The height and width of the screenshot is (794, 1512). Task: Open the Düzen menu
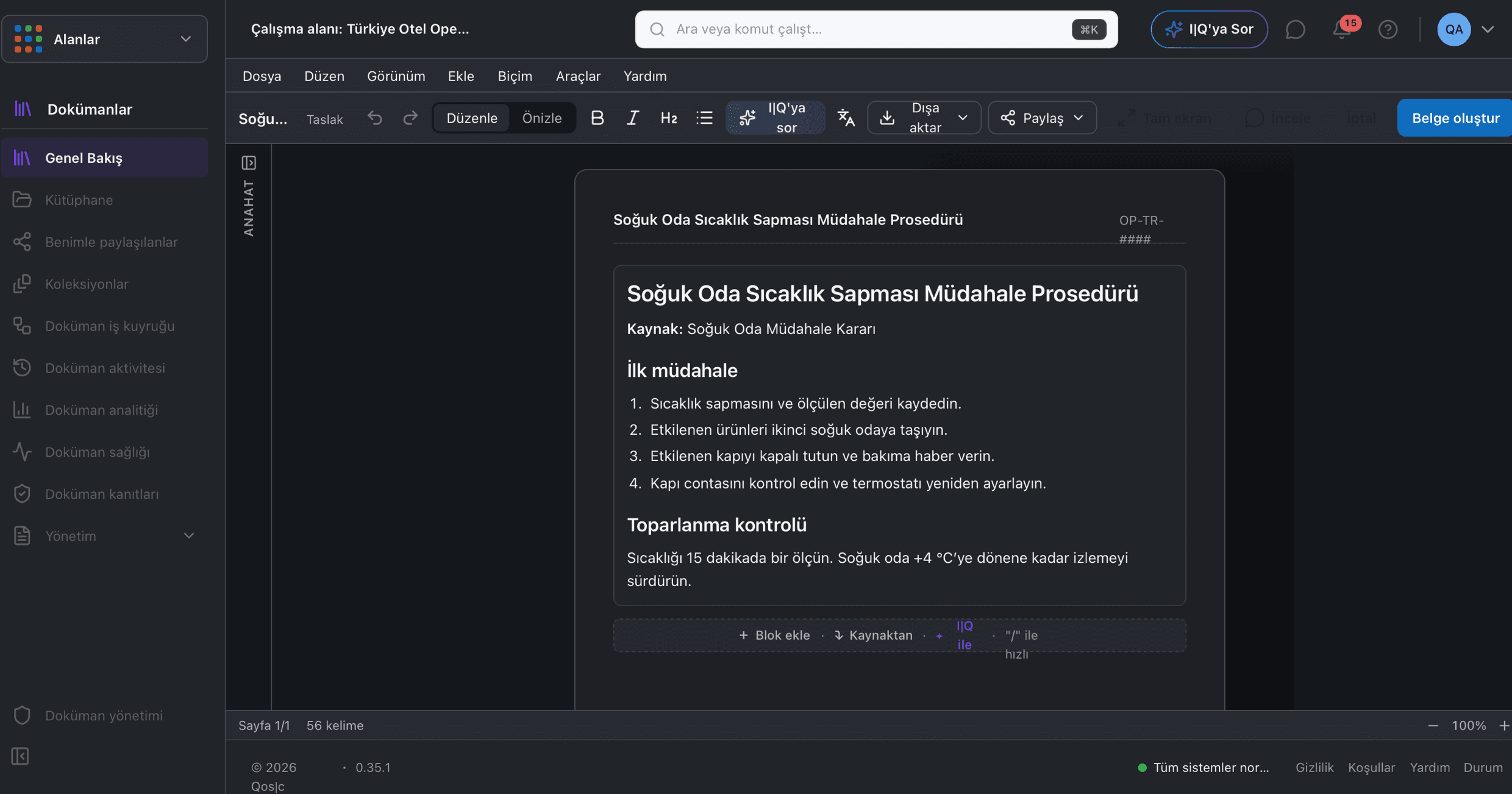324,76
